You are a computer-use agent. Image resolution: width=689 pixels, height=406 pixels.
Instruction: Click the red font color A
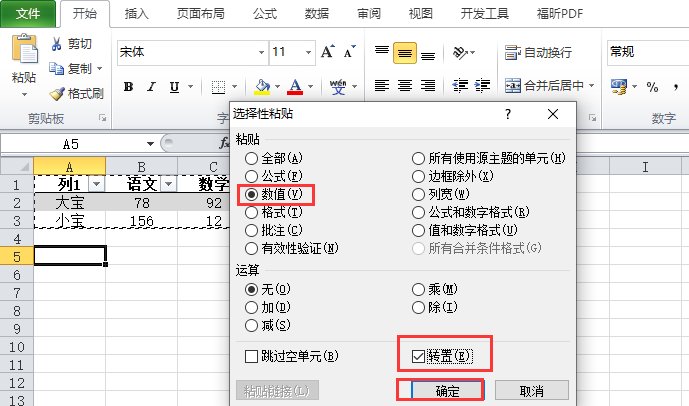pos(295,87)
